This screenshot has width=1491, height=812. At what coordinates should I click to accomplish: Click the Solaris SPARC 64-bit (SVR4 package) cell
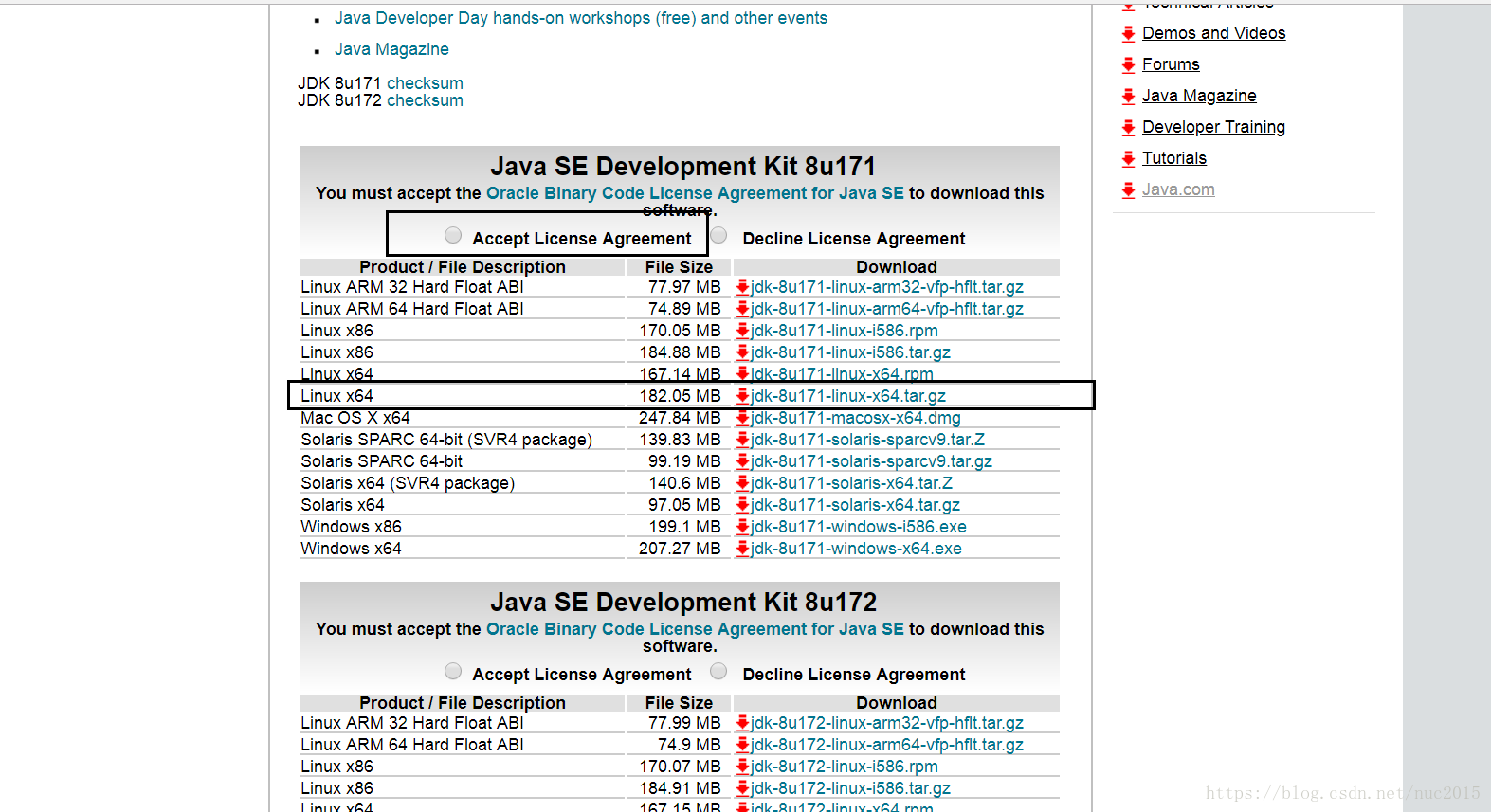[463, 440]
